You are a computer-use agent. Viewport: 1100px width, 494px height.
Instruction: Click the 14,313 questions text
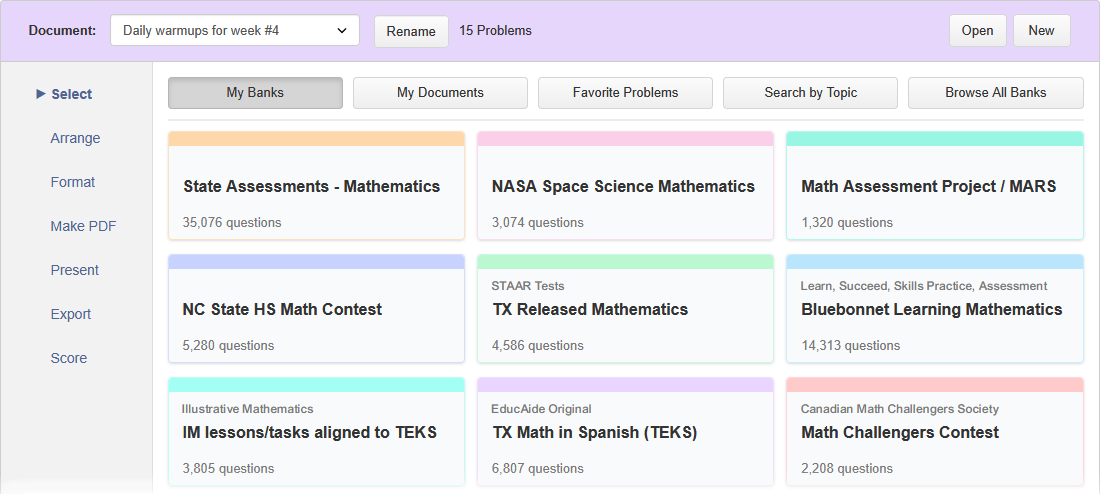850,345
